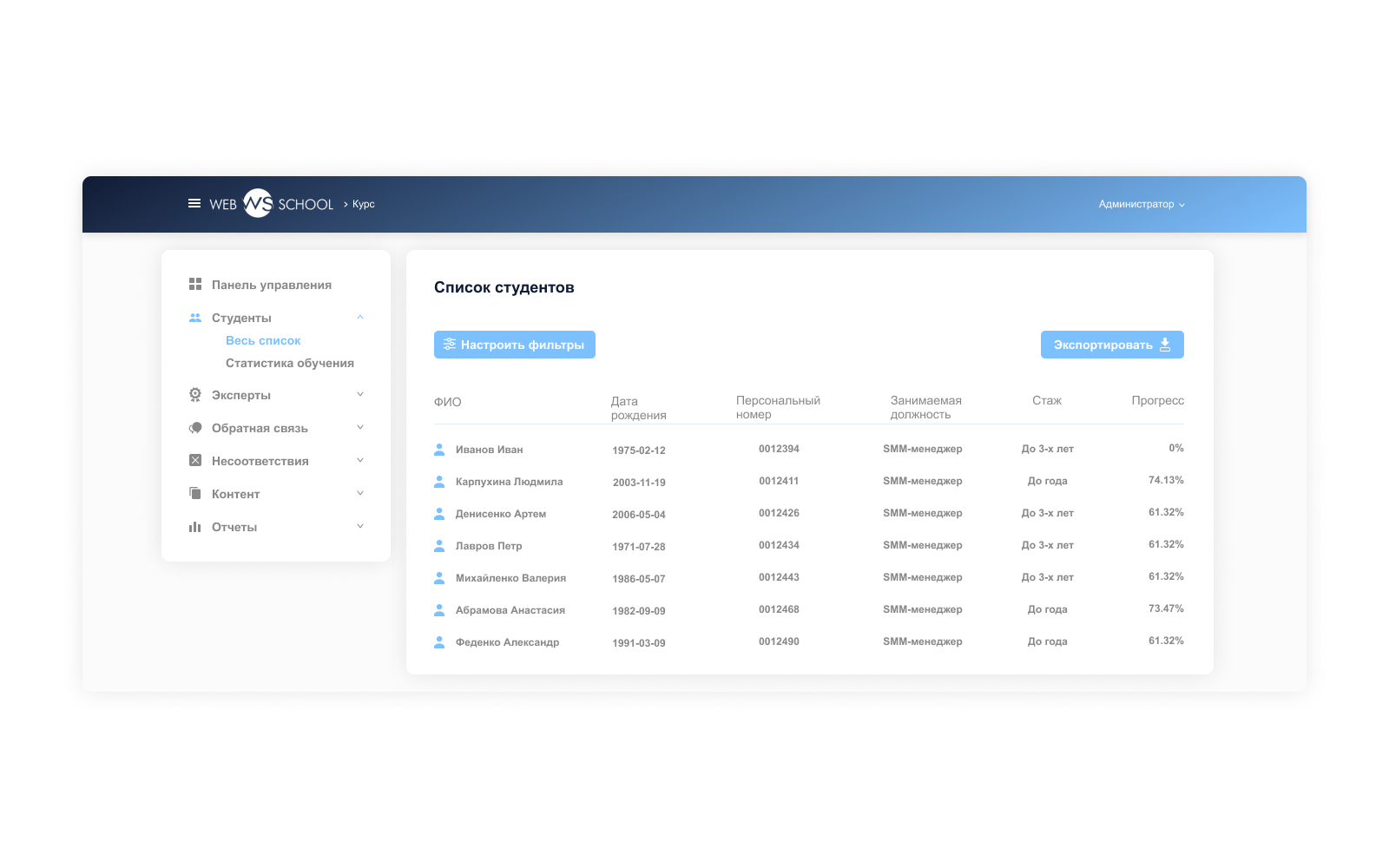Collapse the Студенты section chevron

coord(360,318)
